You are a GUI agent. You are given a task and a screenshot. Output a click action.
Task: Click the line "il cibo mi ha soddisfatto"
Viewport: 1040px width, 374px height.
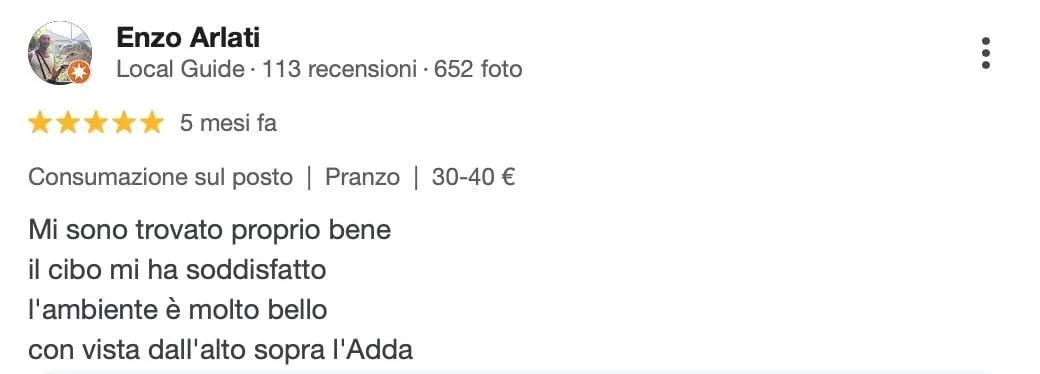(177, 271)
